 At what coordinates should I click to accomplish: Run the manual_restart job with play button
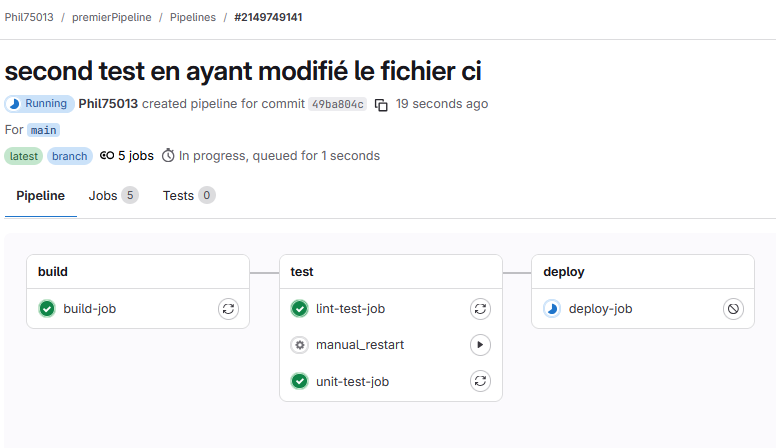point(481,345)
